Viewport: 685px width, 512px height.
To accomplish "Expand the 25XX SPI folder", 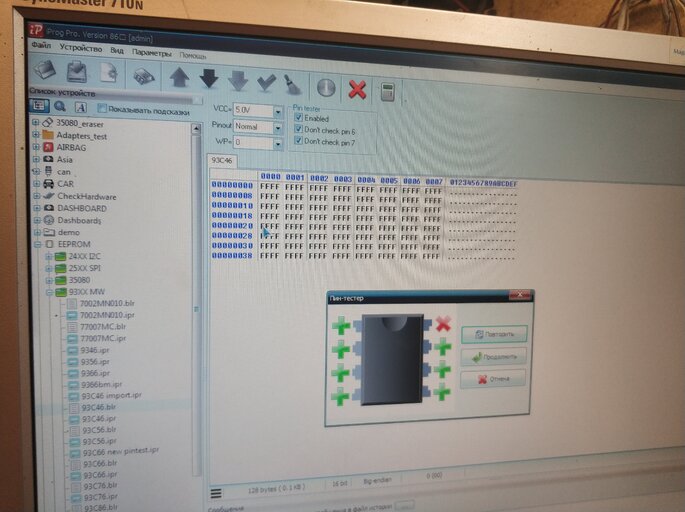I will (x=49, y=268).
